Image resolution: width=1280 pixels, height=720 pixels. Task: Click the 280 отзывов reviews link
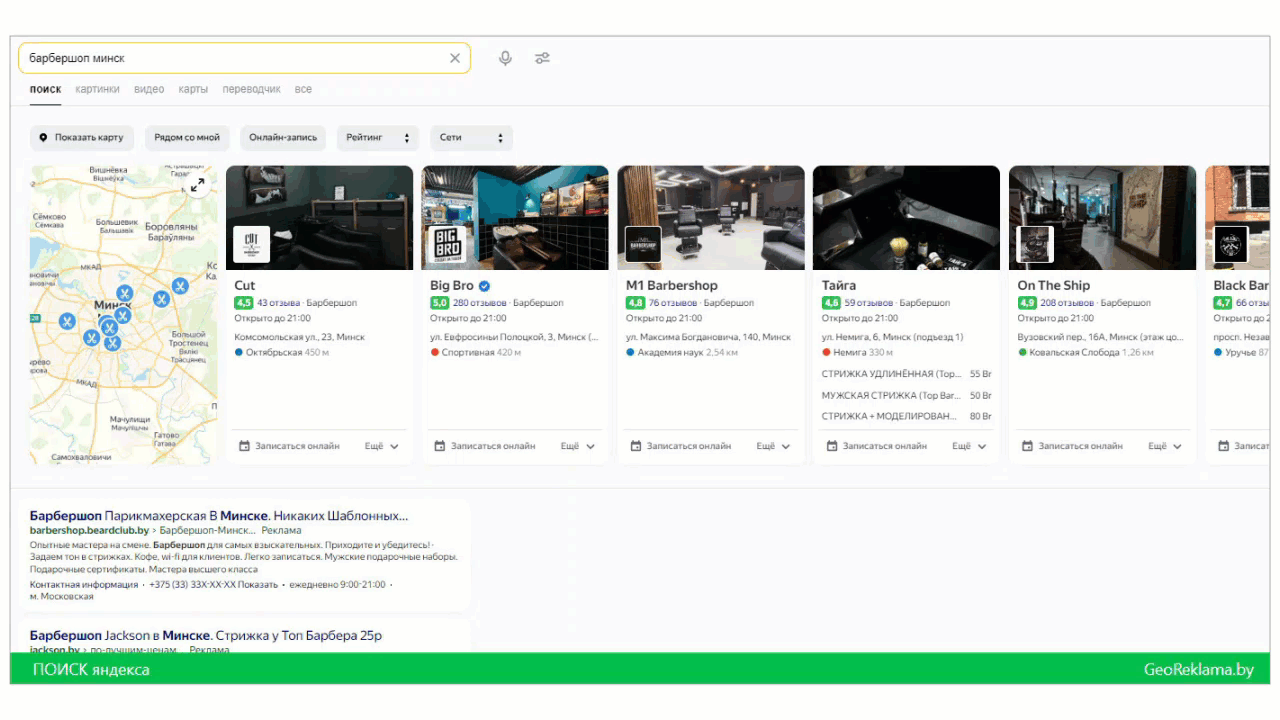click(x=480, y=303)
